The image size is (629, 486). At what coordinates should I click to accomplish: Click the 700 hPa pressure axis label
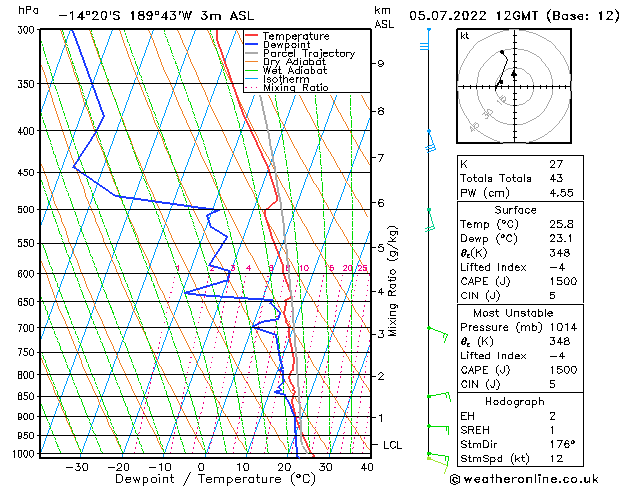coord(26,328)
